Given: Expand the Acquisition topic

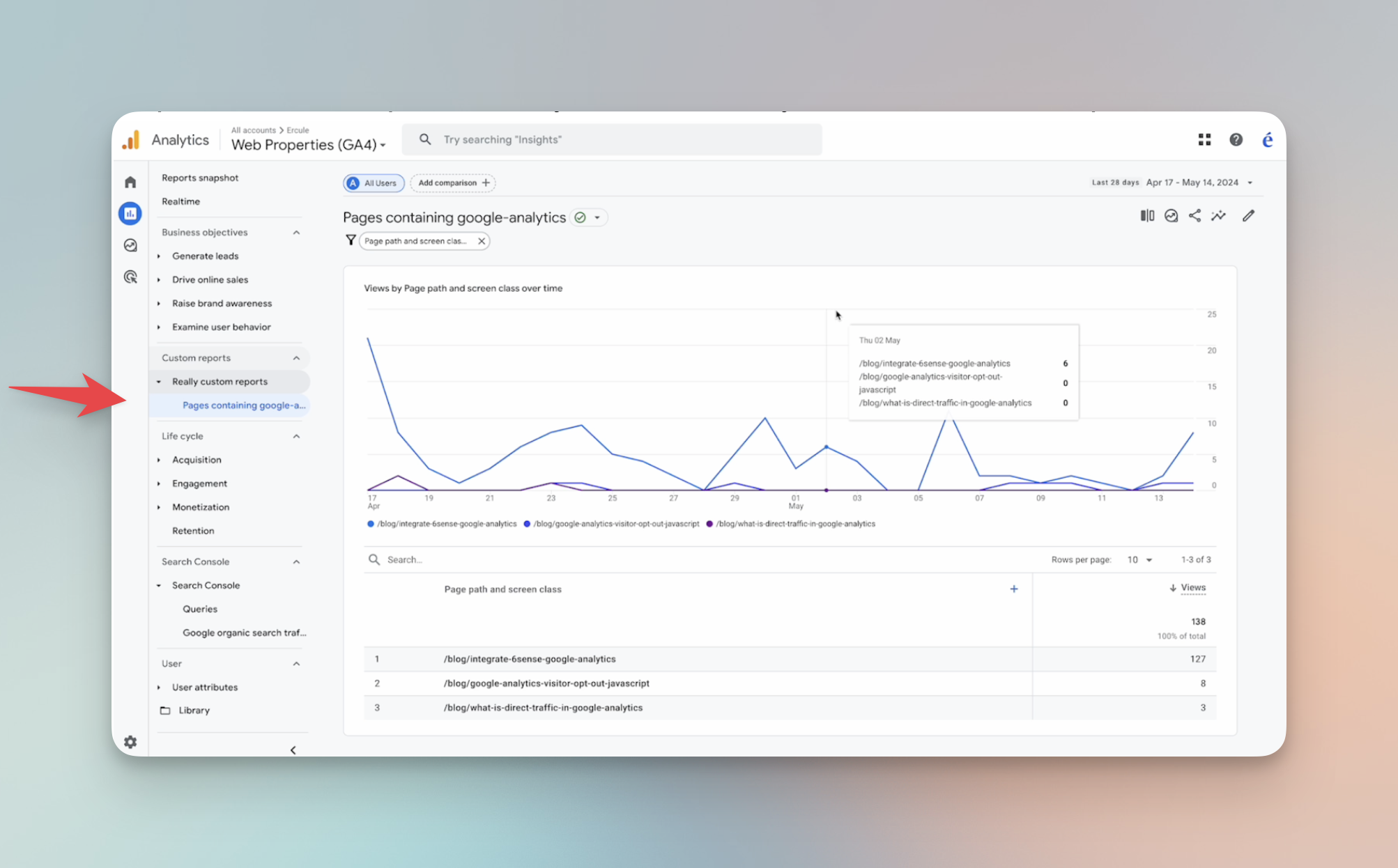Looking at the screenshot, I should (x=159, y=460).
